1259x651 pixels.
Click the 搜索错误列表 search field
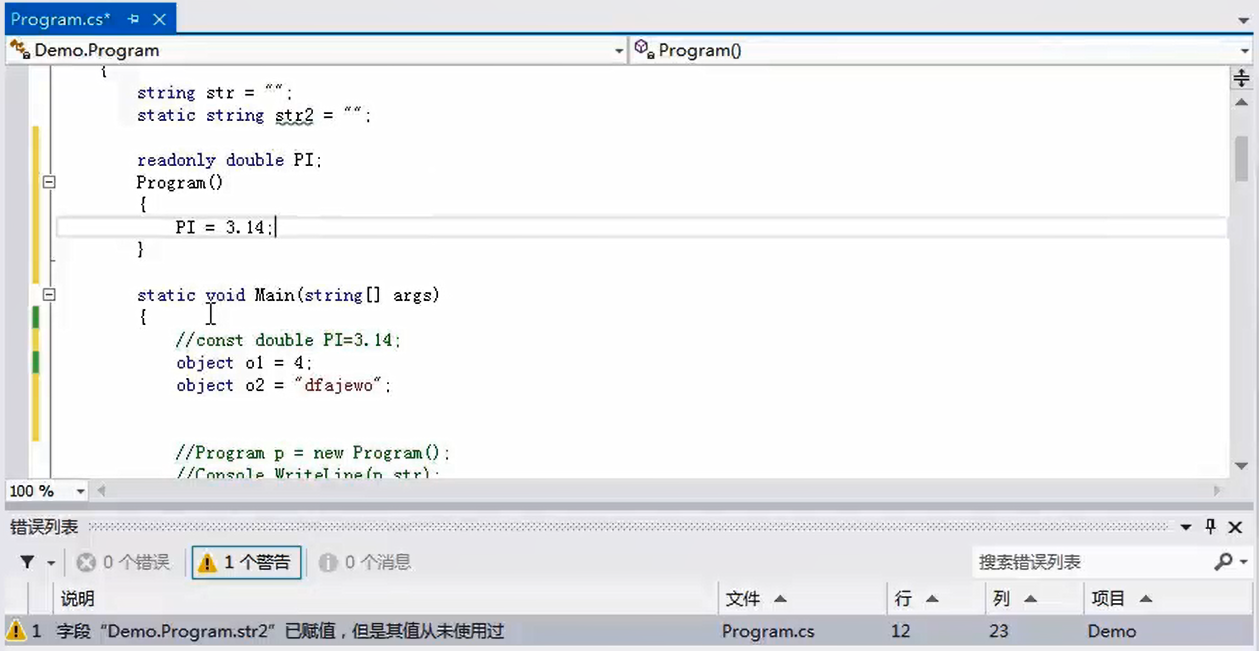1090,562
